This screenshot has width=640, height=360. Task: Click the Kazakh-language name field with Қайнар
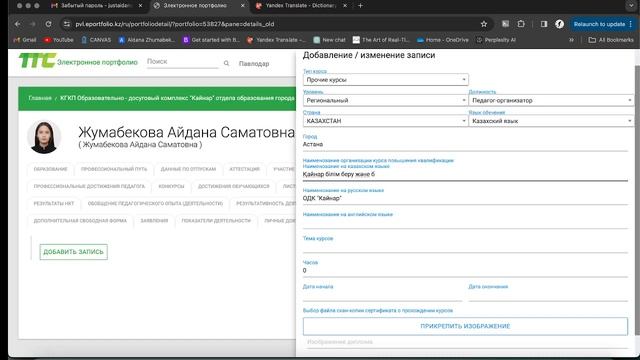[465, 174]
